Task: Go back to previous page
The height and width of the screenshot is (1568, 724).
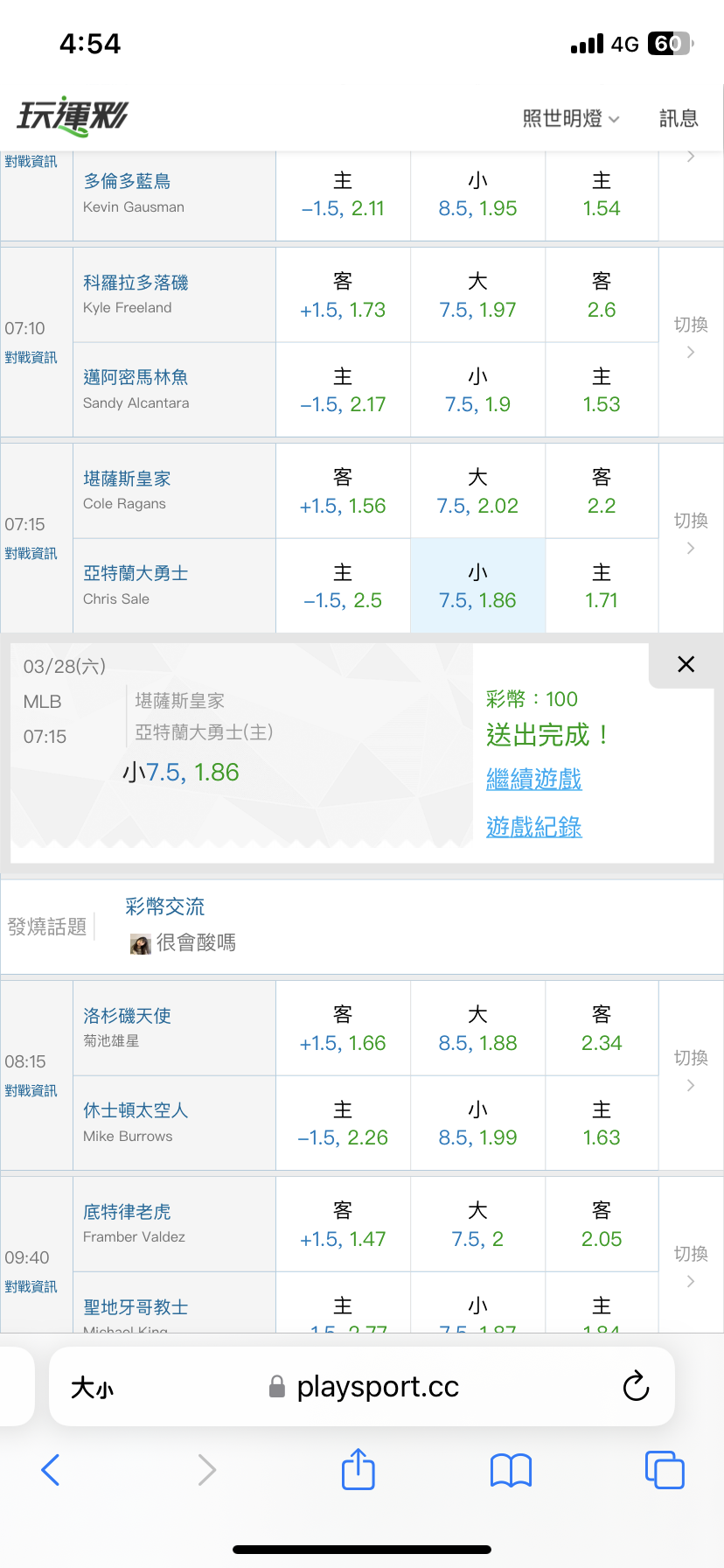Action: 51,1470
